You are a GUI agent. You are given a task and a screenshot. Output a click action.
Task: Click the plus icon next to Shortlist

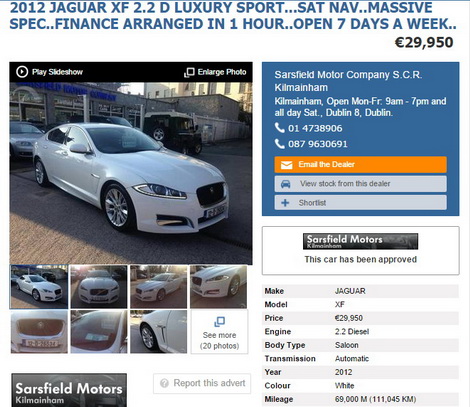click(285, 203)
